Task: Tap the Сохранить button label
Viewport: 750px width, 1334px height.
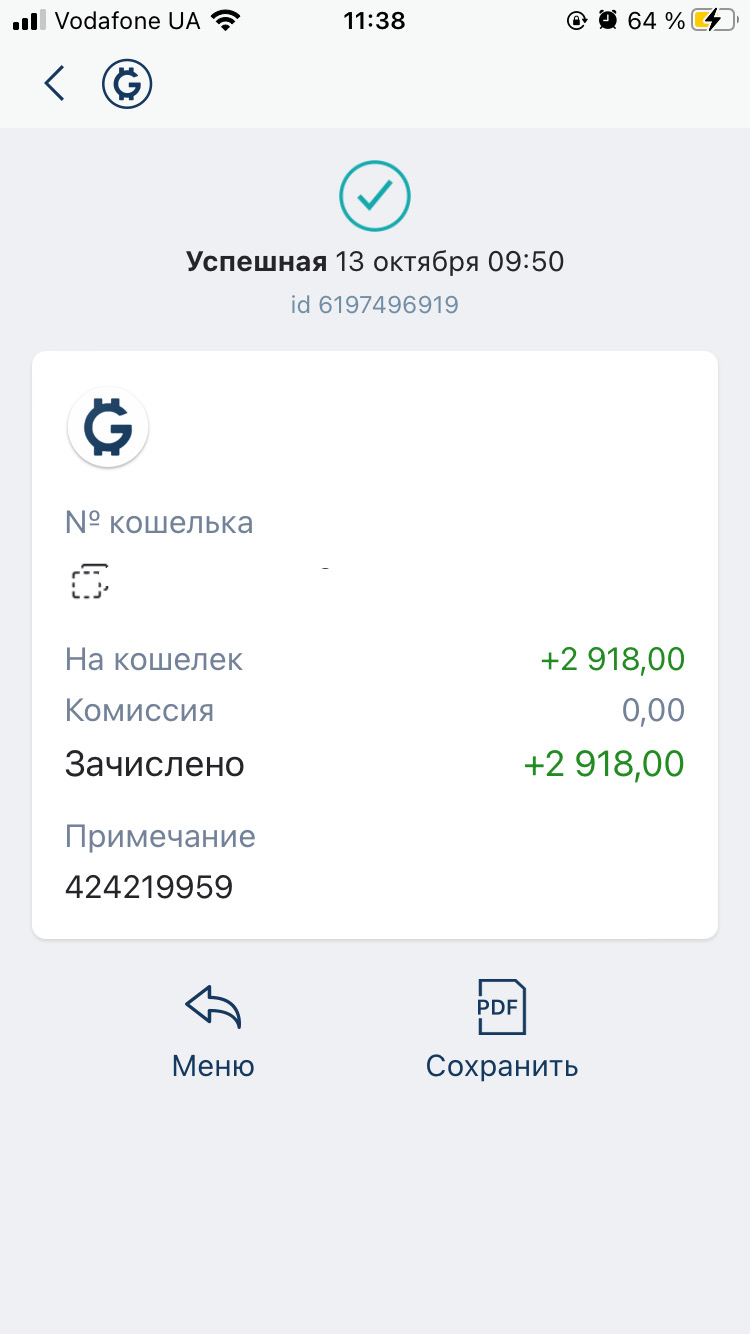Action: [502, 1066]
